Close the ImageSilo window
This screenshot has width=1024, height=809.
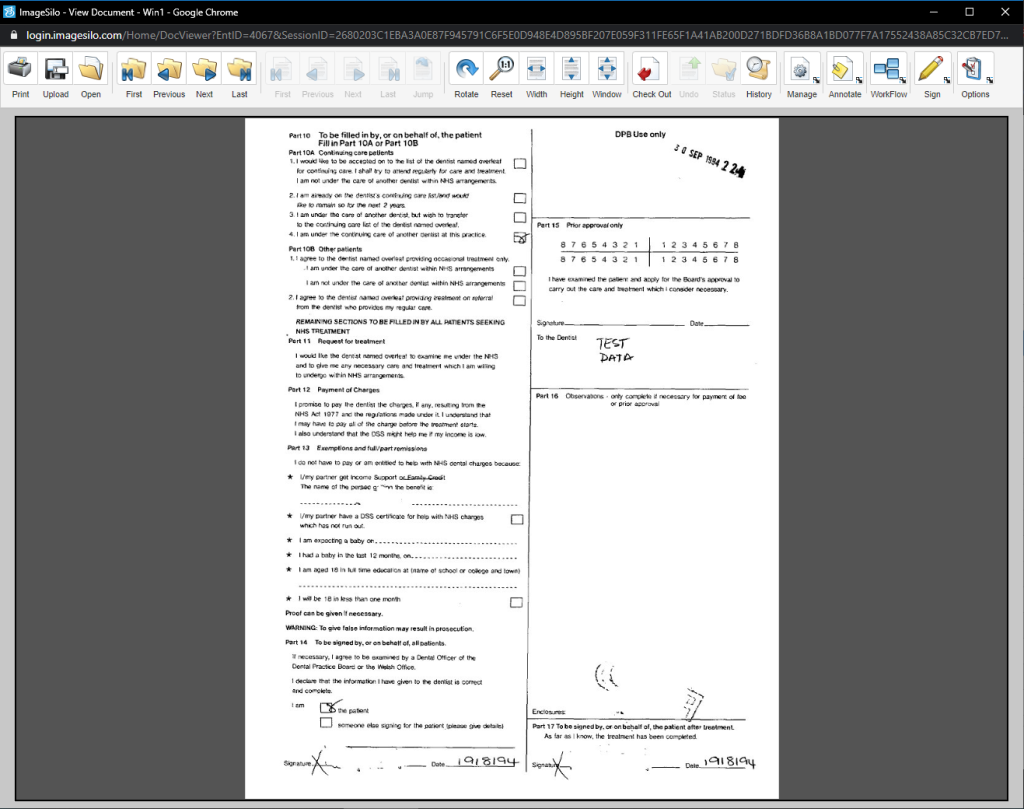click(1006, 12)
